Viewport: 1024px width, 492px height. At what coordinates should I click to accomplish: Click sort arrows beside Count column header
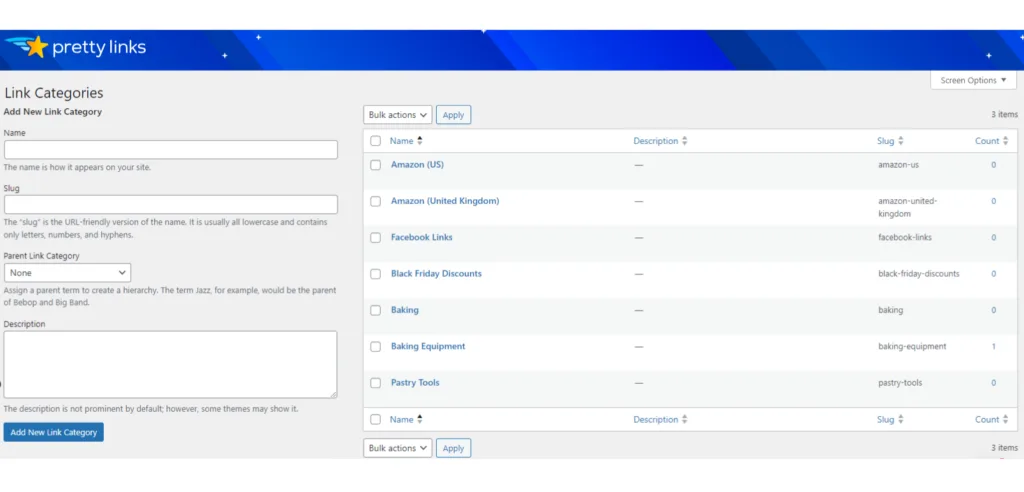1006,141
